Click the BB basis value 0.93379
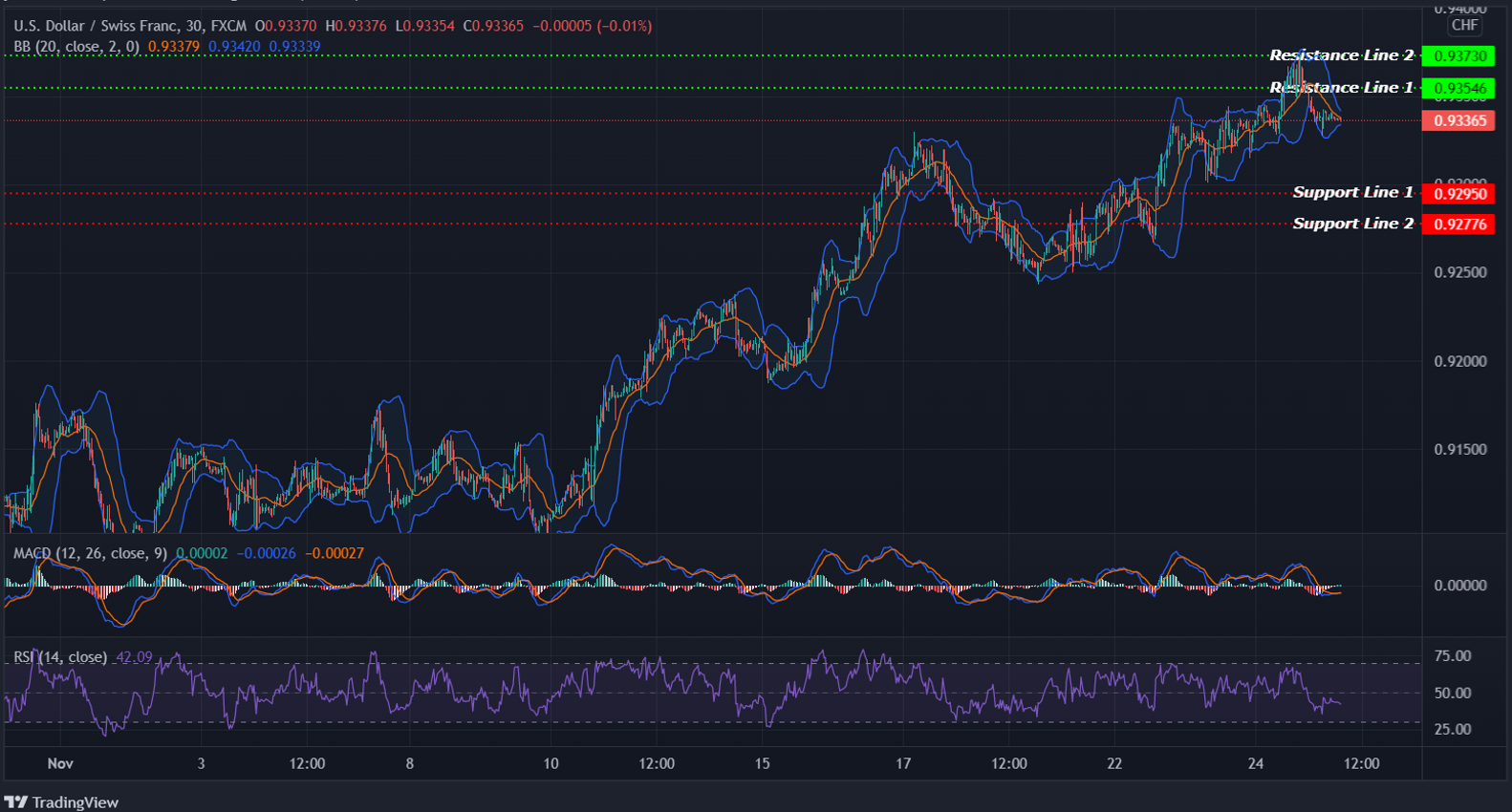The width and height of the screenshot is (1512, 812). click(174, 46)
